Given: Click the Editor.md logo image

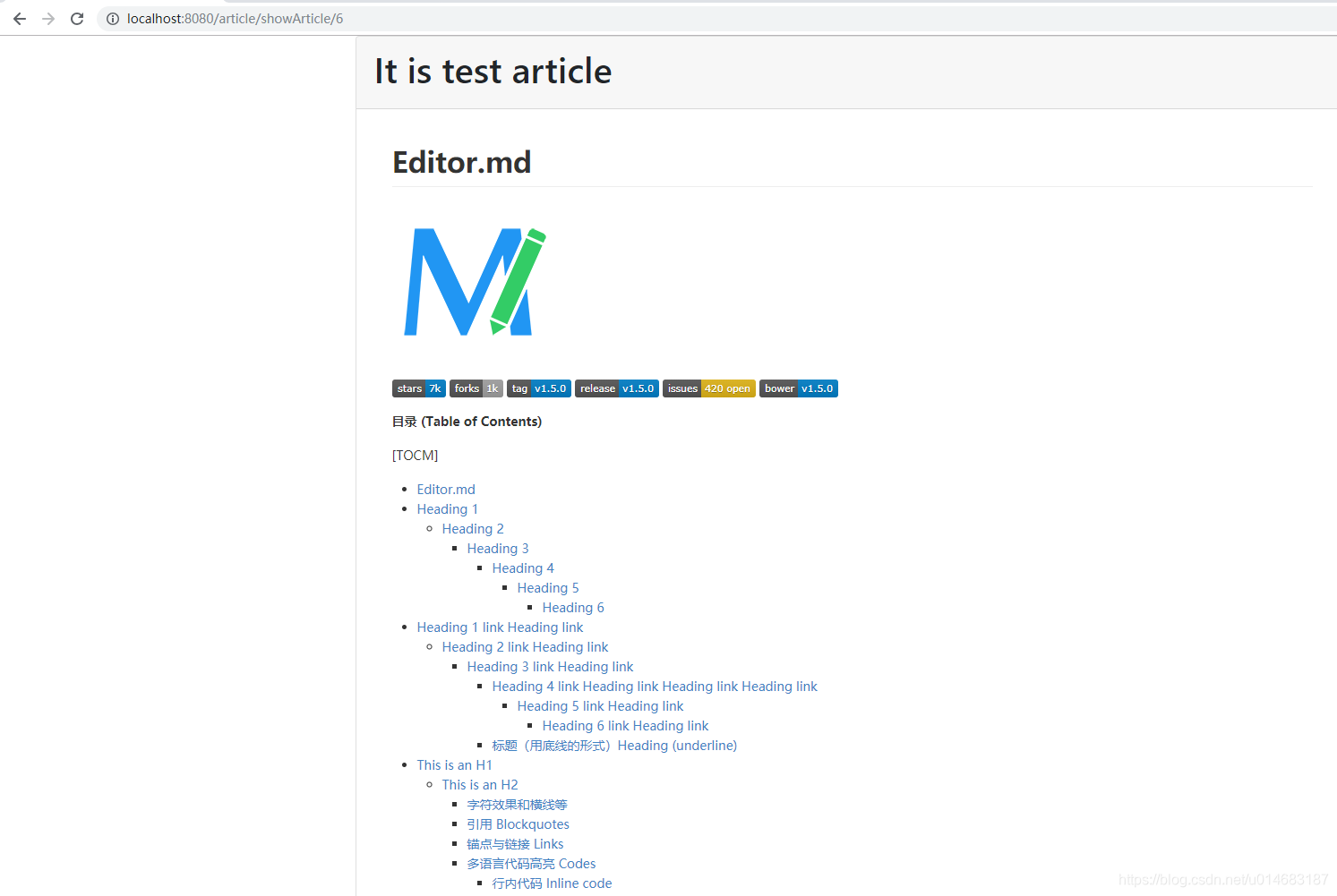Looking at the screenshot, I should [x=475, y=282].
